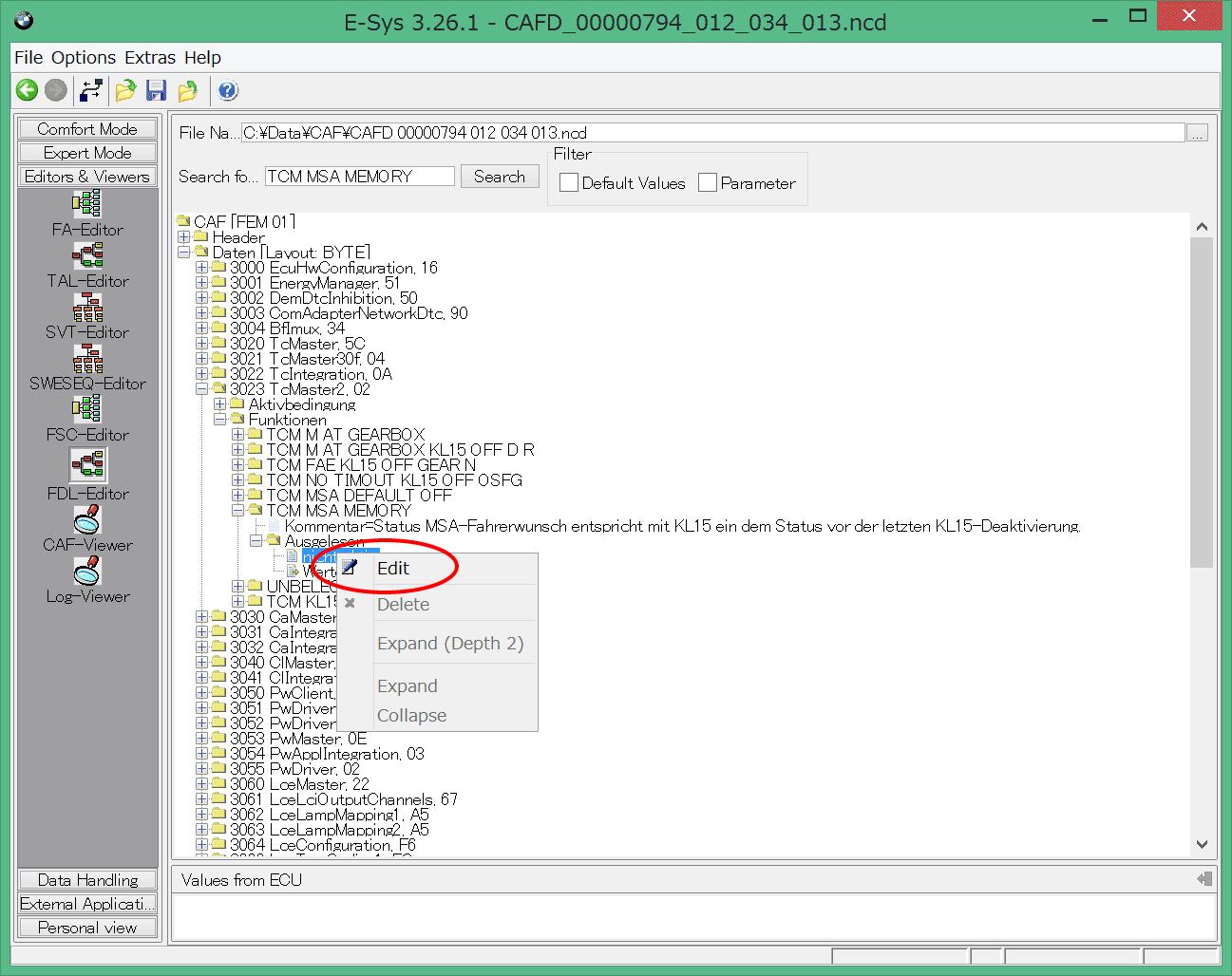Click the green back arrow icon
This screenshot has height=976, width=1232.
click(x=27, y=90)
